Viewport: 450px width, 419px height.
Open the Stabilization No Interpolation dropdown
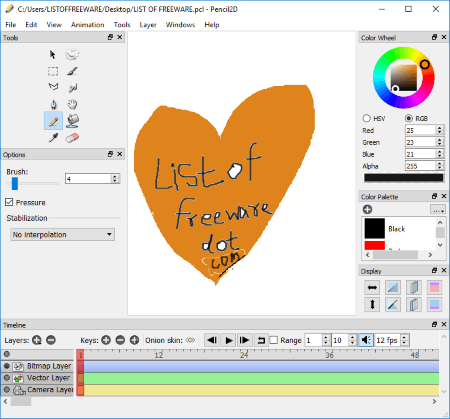pyautogui.click(x=63, y=234)
